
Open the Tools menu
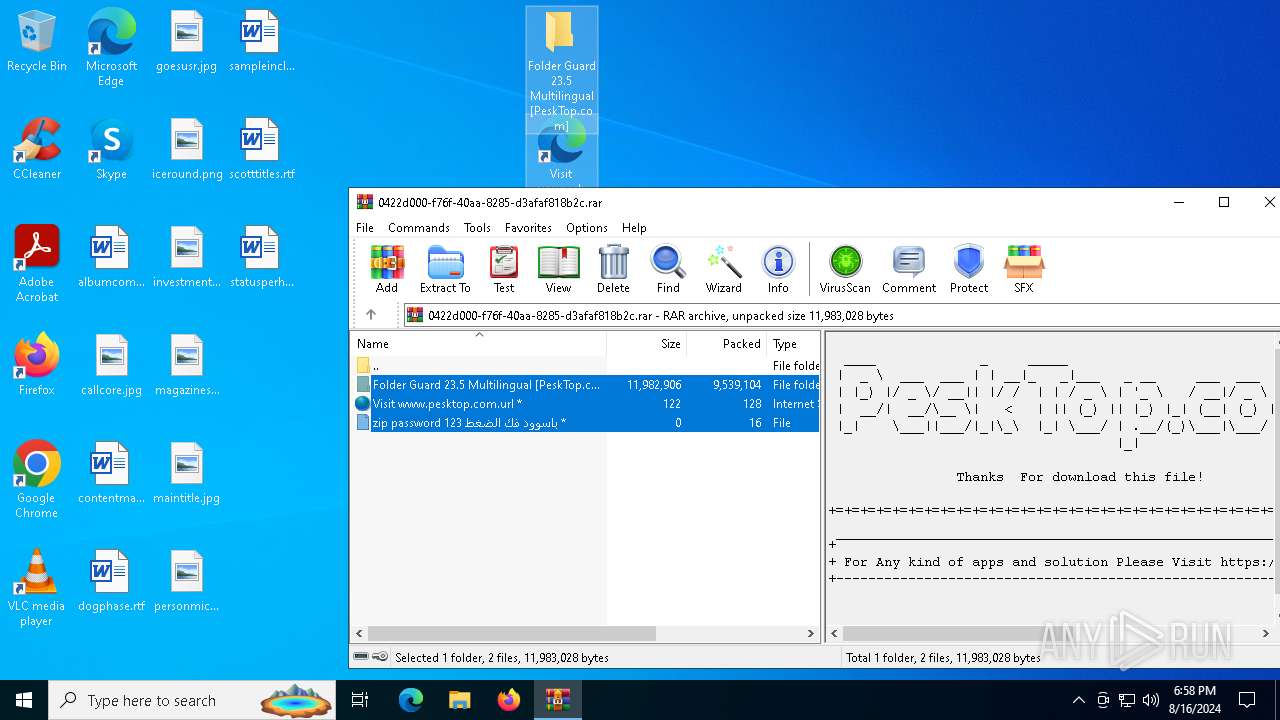[x=477, y=228]
